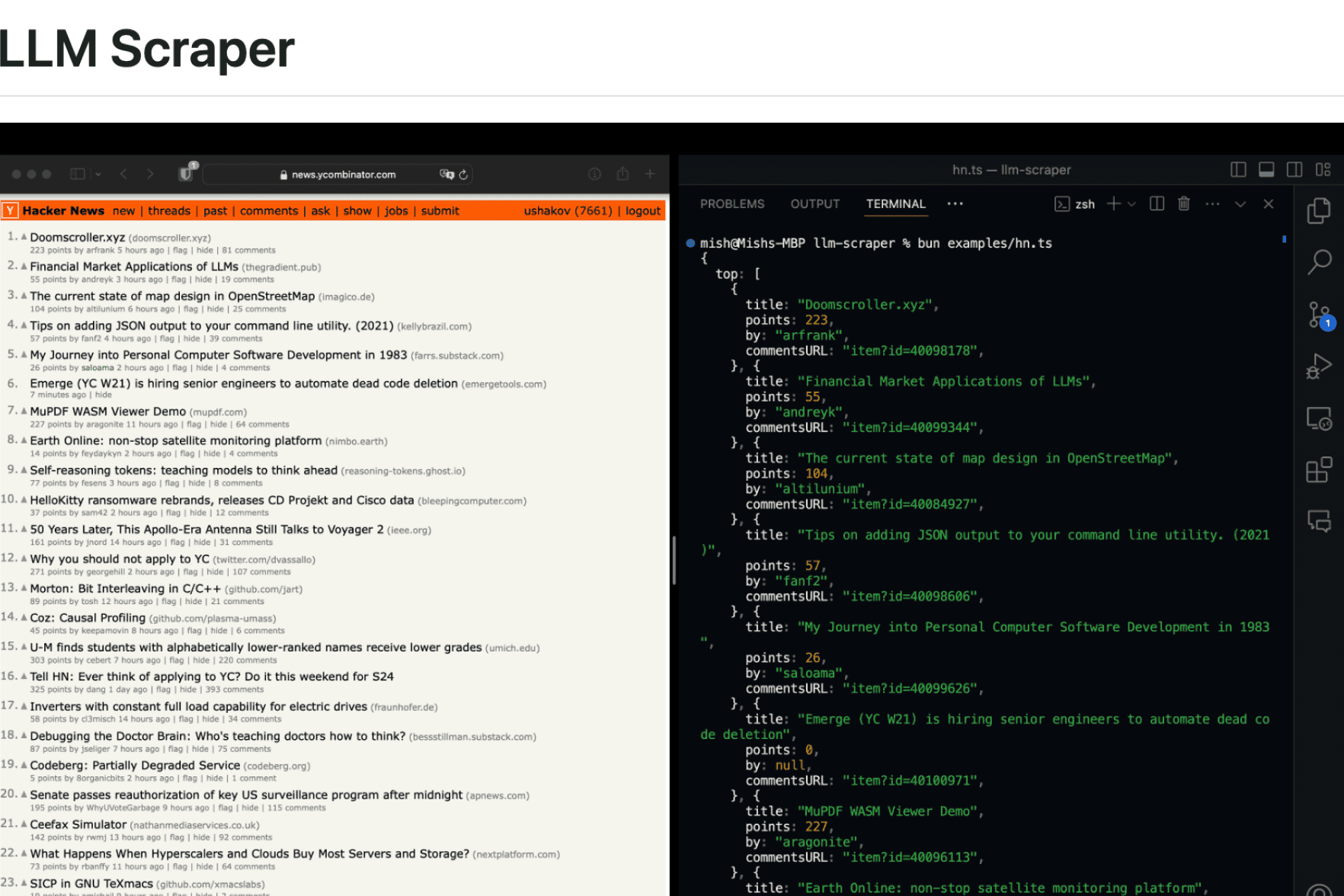Toggle primary sidebar layout icon

tap(1238, 169)
